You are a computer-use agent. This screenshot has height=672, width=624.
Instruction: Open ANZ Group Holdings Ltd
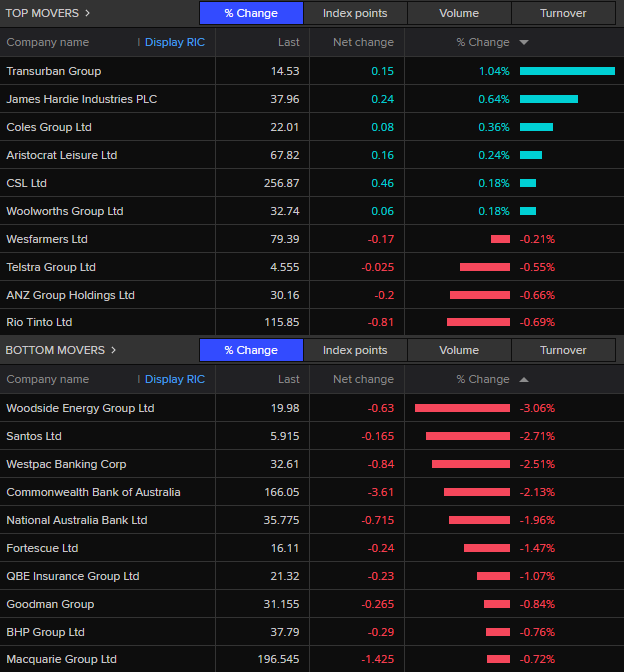click(70, 295)
